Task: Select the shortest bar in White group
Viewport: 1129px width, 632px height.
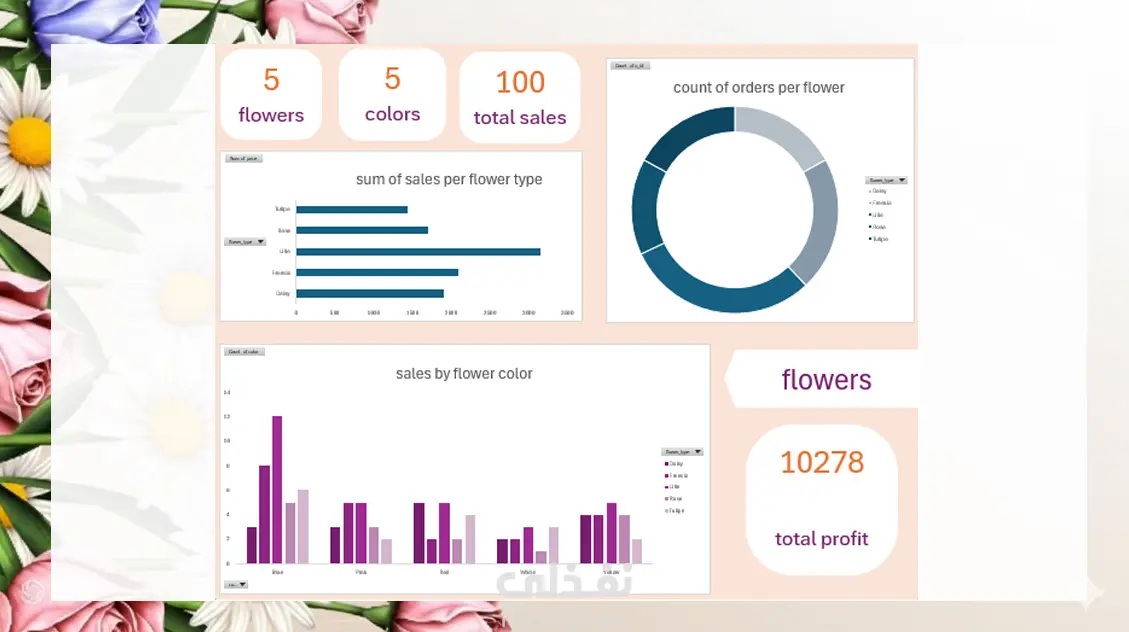Action: point(541,557)
